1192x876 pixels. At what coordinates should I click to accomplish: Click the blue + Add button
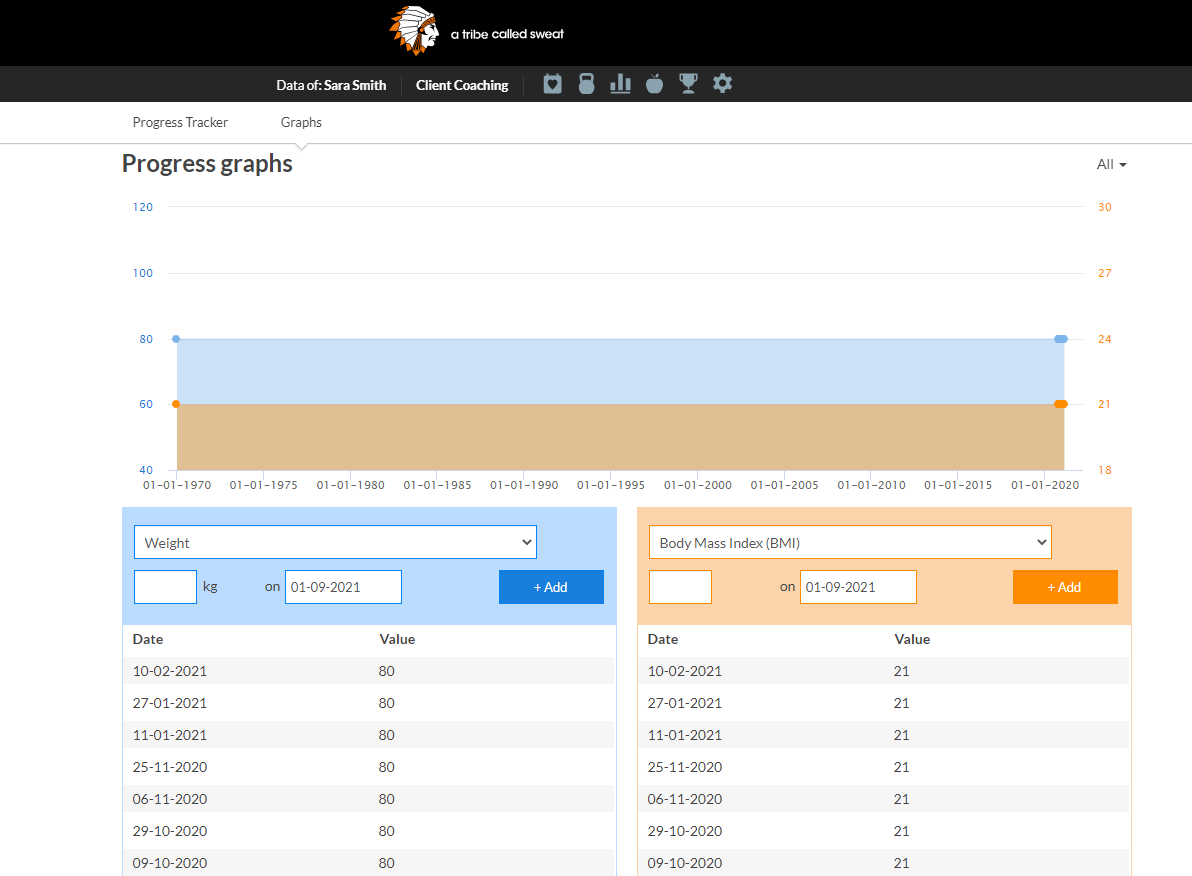[551, 587]
